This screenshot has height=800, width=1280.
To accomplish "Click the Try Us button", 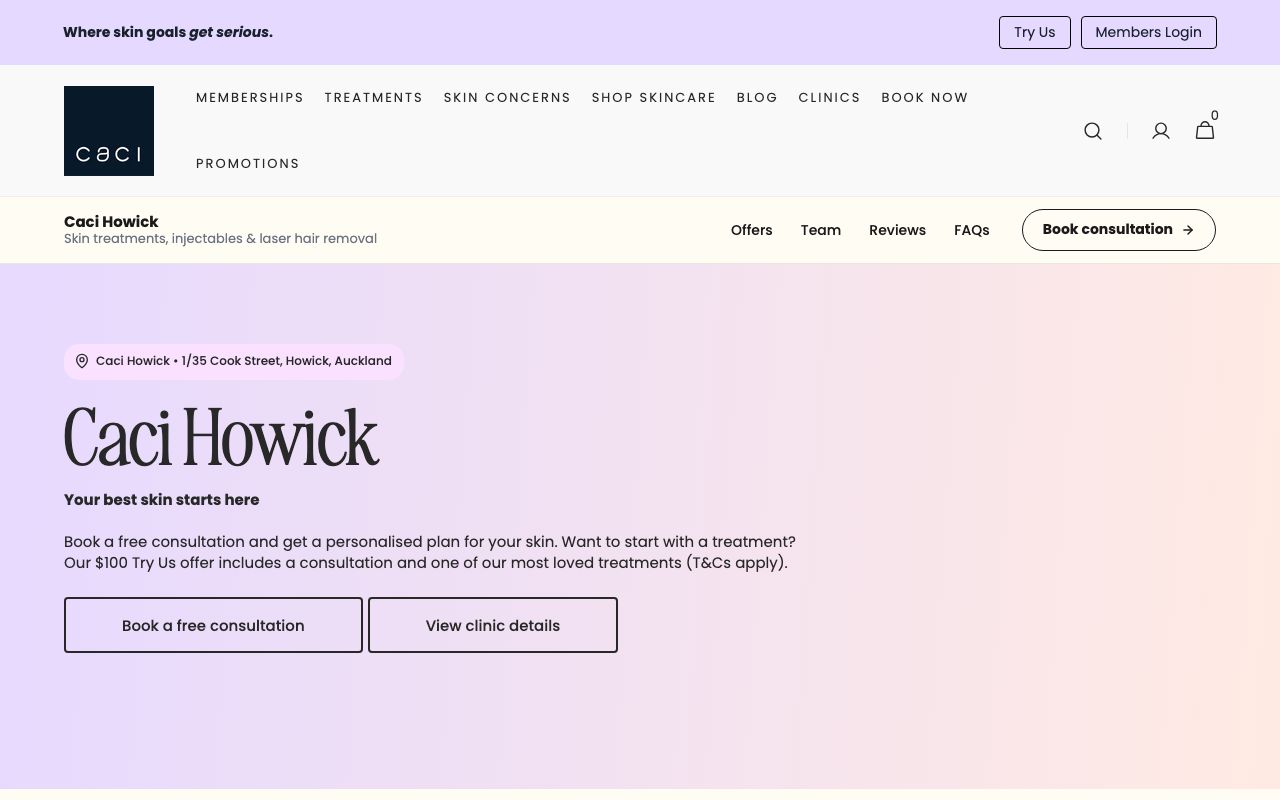I will tap(1035, 32).
